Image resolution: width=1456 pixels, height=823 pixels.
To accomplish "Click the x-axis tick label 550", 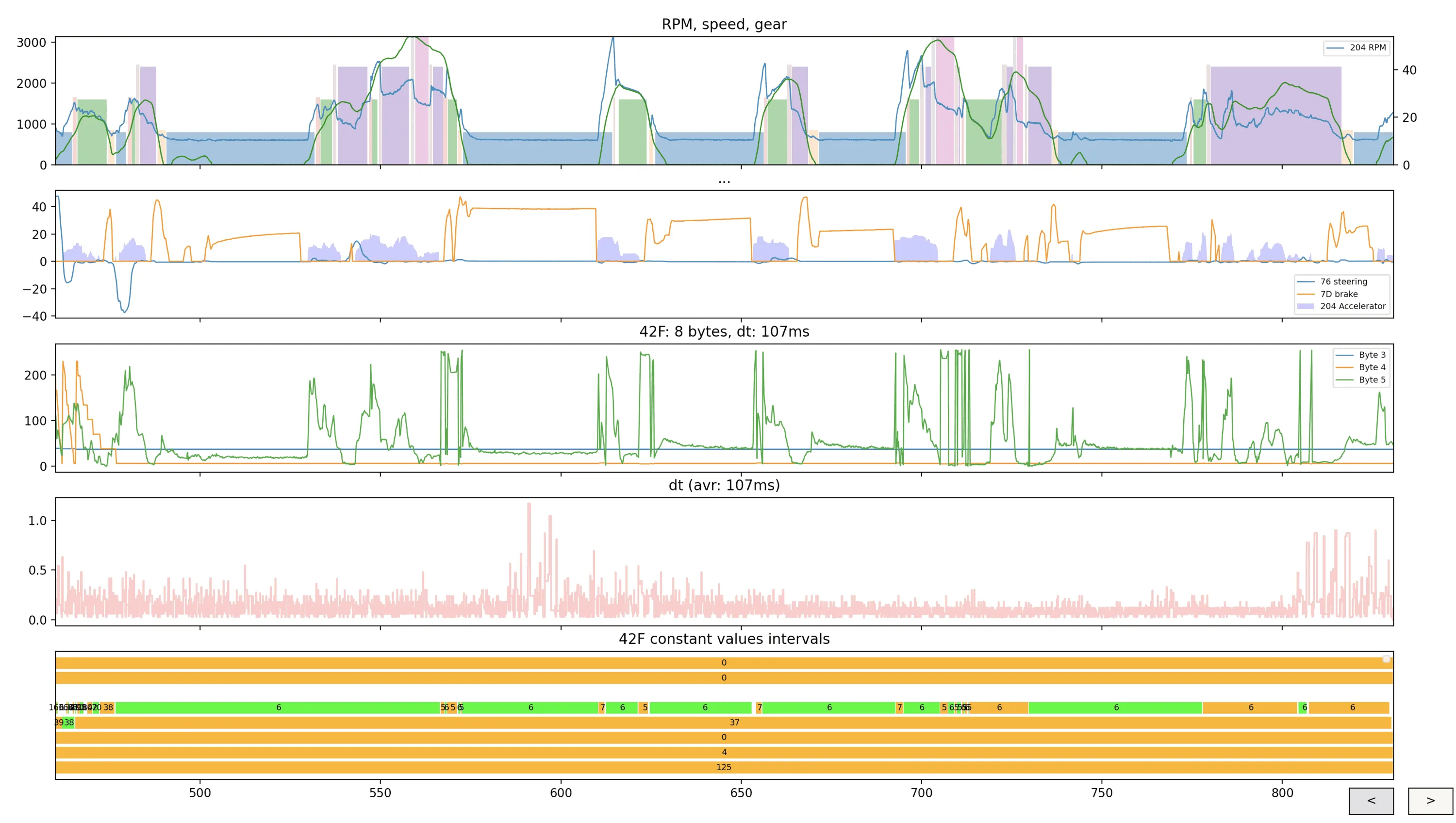I will tap(380, 793).
